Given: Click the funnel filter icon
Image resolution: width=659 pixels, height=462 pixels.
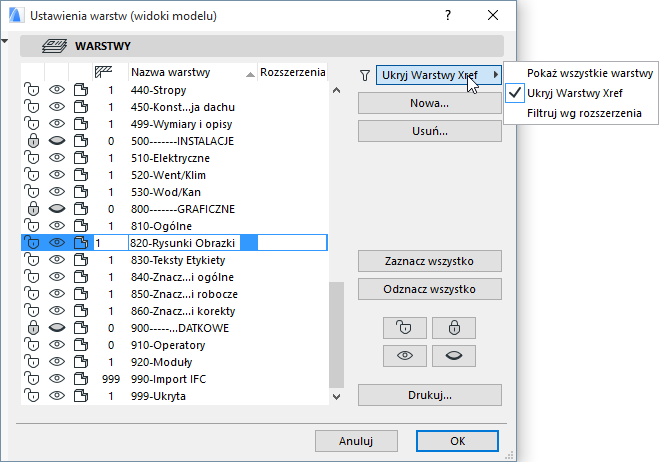Looking at the screenshot, I should (365, 74).
